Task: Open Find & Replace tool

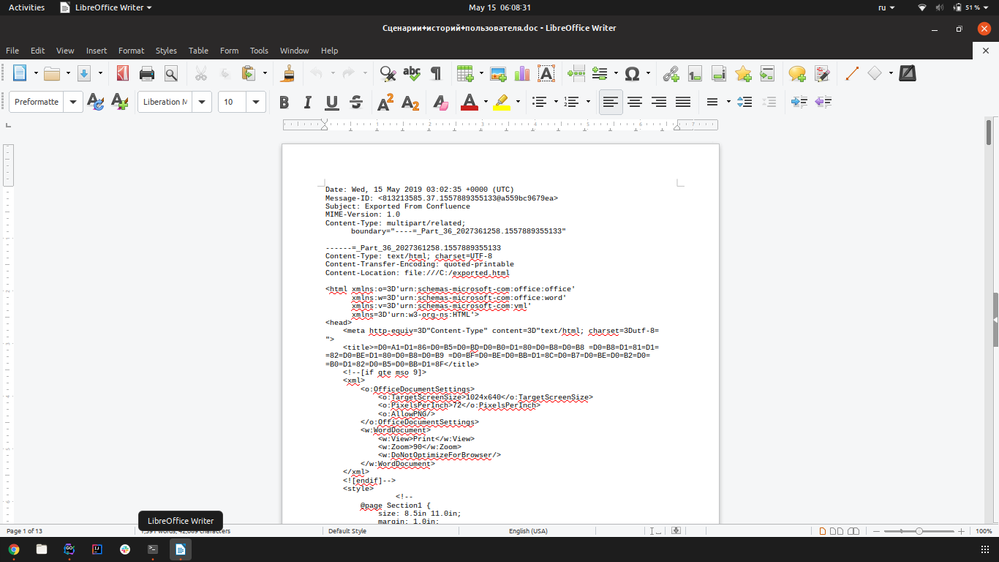Action: [387, 74]
